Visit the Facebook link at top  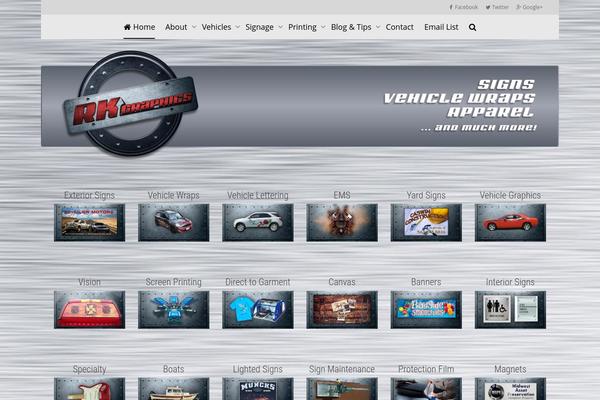click(x=463, y=7)
